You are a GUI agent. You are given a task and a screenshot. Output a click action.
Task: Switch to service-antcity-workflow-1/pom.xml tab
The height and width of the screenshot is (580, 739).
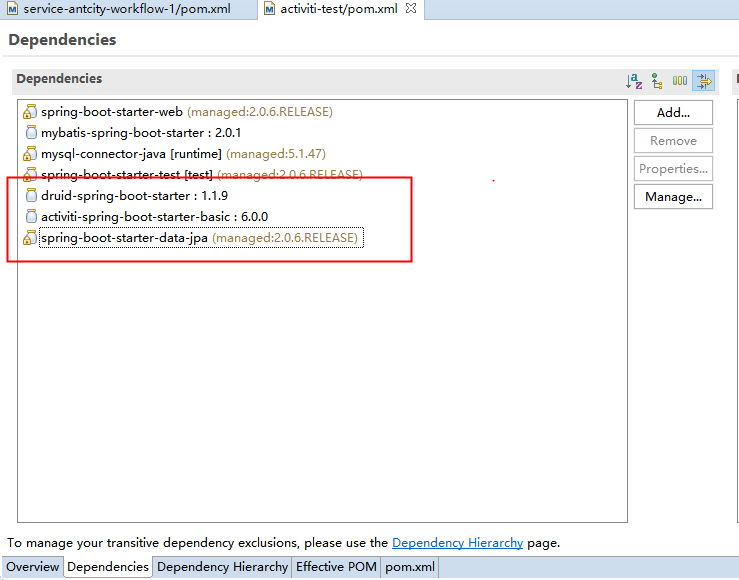[126, 9]
